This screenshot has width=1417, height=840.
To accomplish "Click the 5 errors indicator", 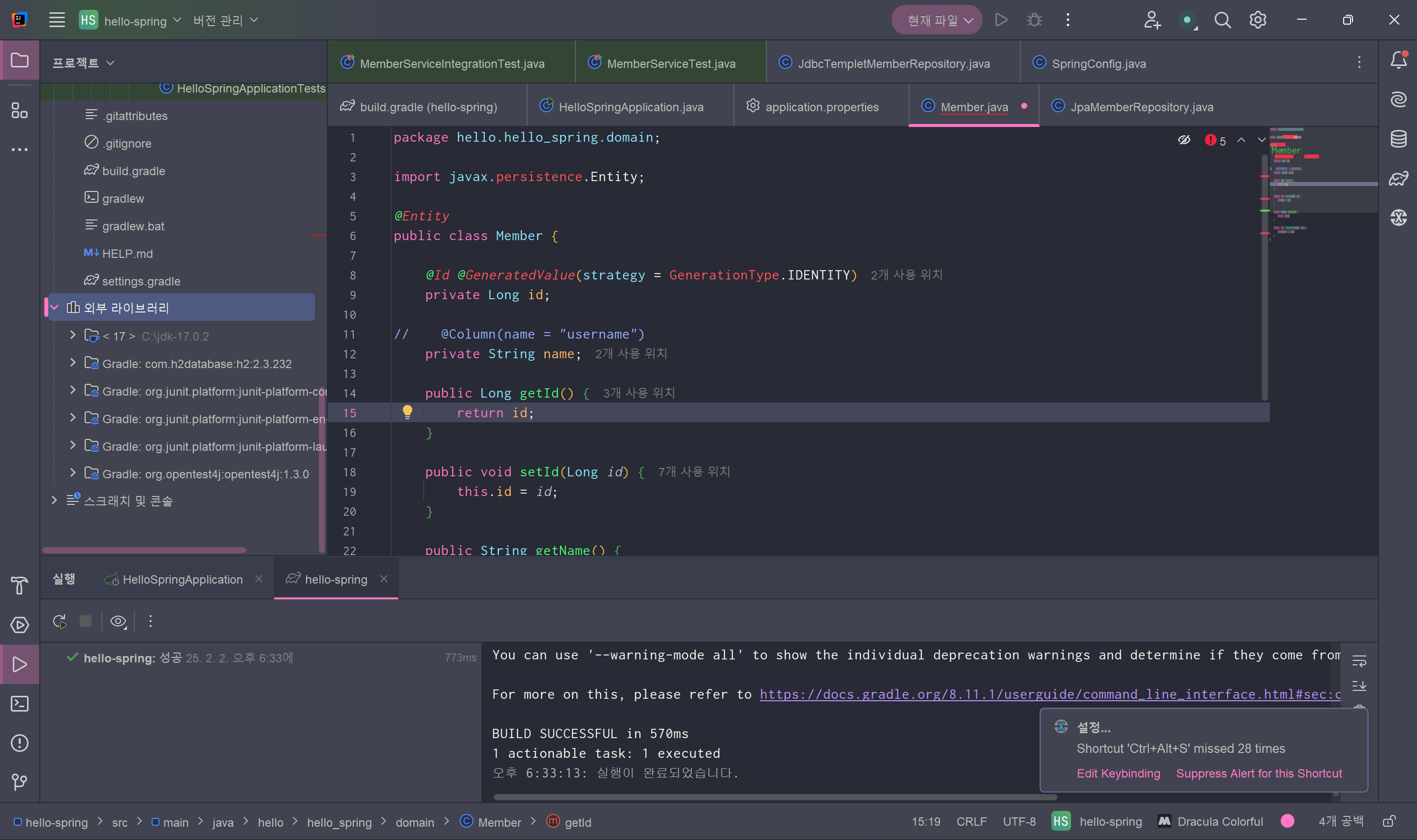I will [1215, 140].
